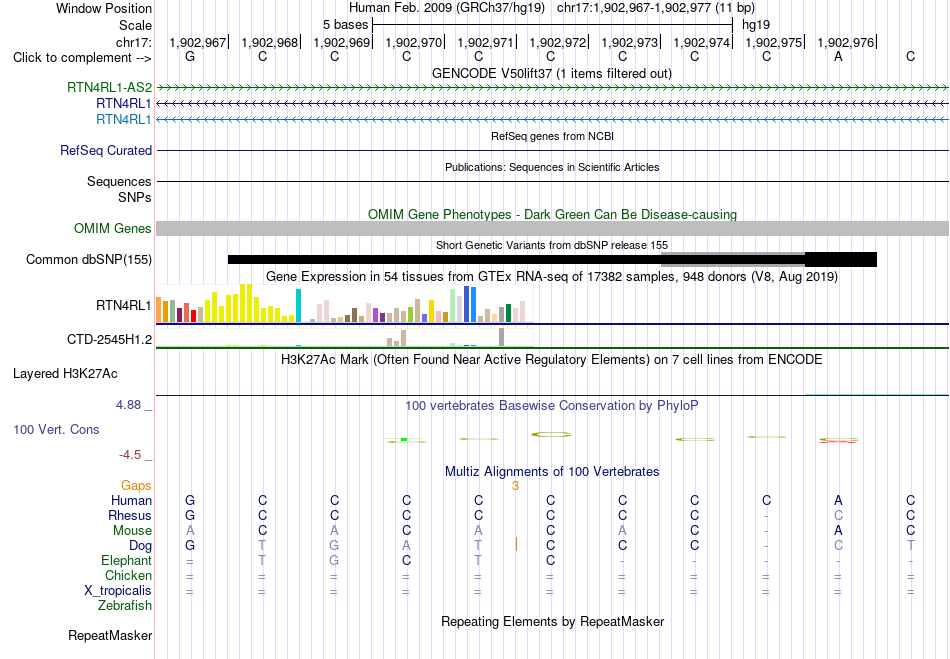Image resolution: width=950 pixels, height=659 pixels.
Task: Select the Zebrafish species label
Action: pyautogui.click(x=125, y=605)
